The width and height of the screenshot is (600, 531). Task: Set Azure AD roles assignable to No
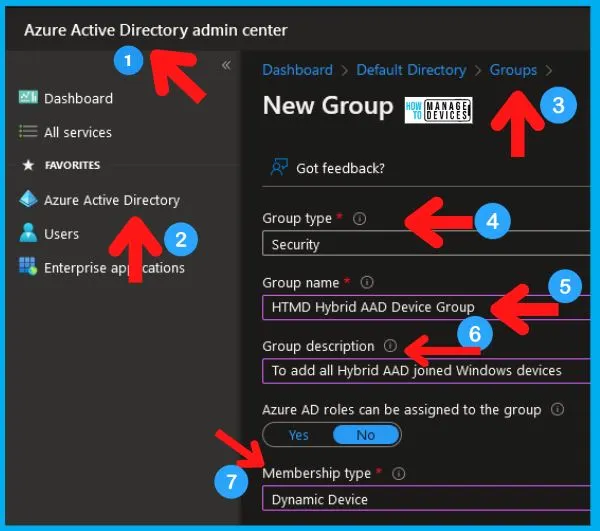[x=365, y=435]
